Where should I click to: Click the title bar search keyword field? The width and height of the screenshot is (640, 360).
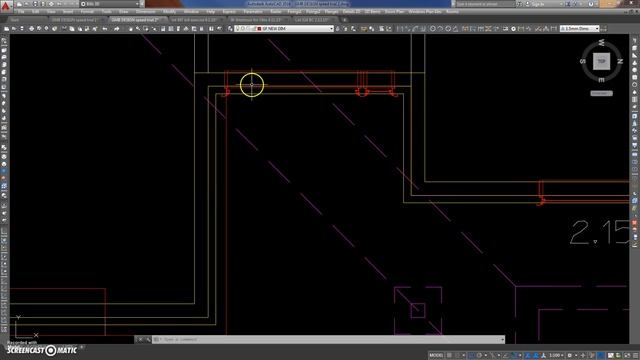(485, 4)
